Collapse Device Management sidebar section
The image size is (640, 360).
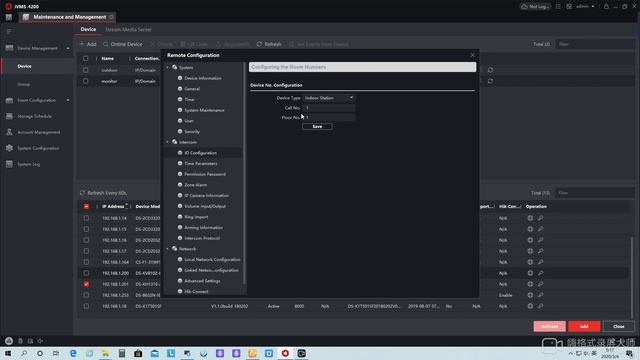tap(68, 48)
